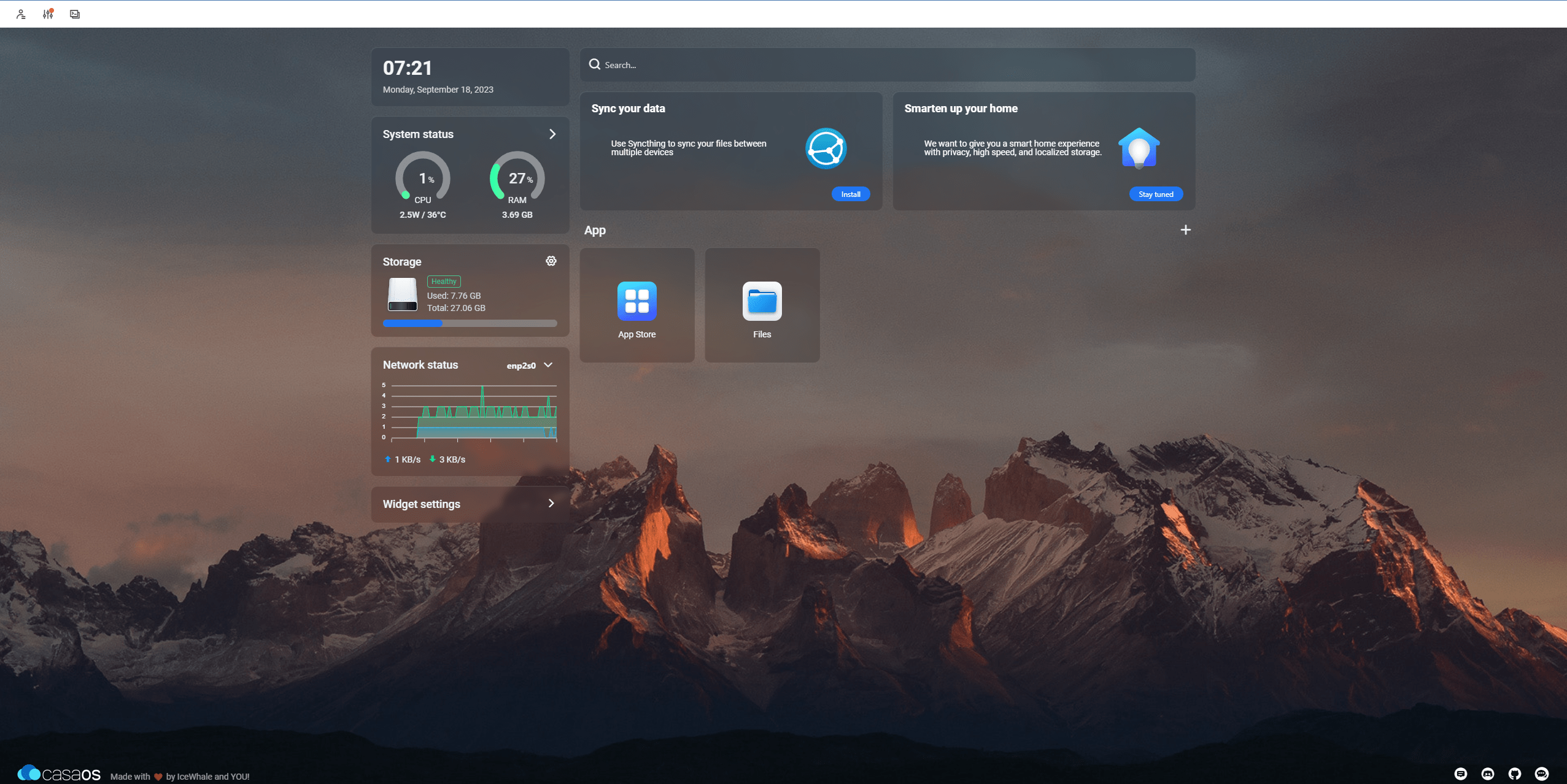Image resolution: width=1567 pixels, height=784 pixels.
Task: Open the feedback message icon
Action: 1460,774
